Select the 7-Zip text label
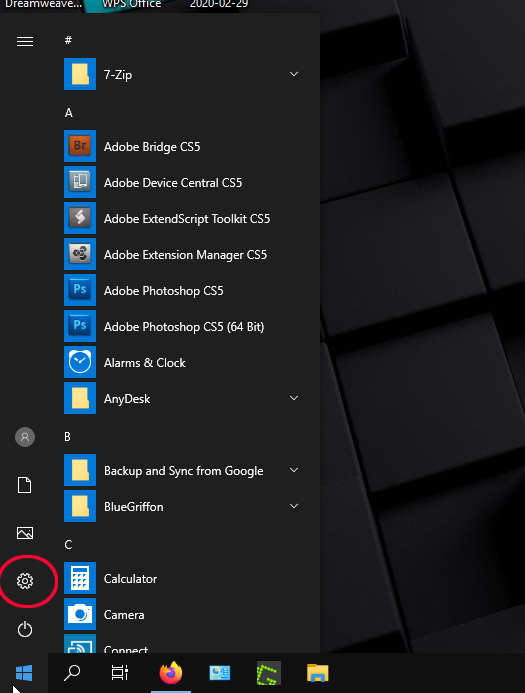Viewport: 525px width, 693px height. coord(118,75)
